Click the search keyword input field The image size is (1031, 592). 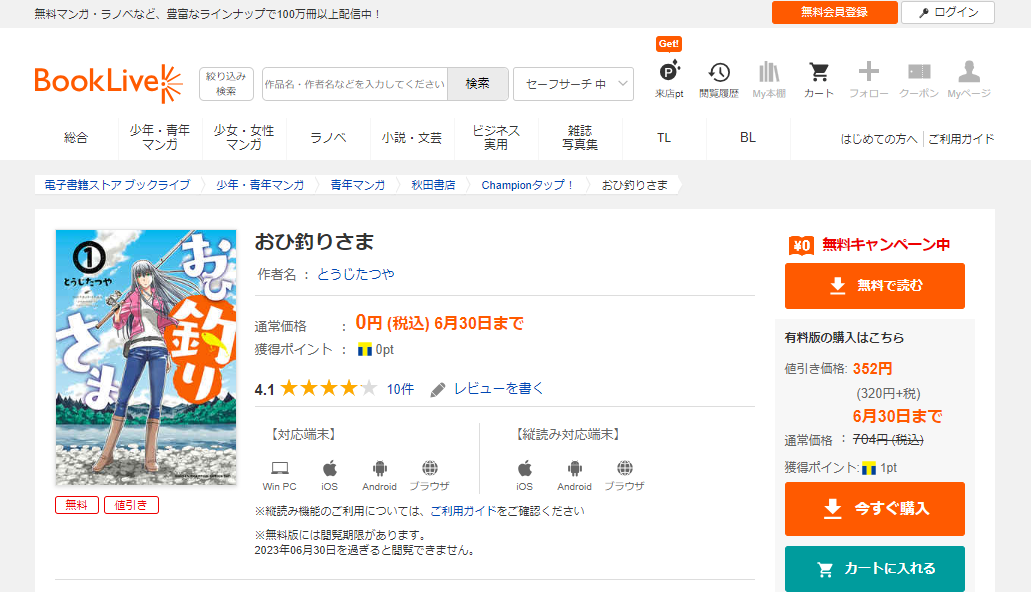pos(354,84)
